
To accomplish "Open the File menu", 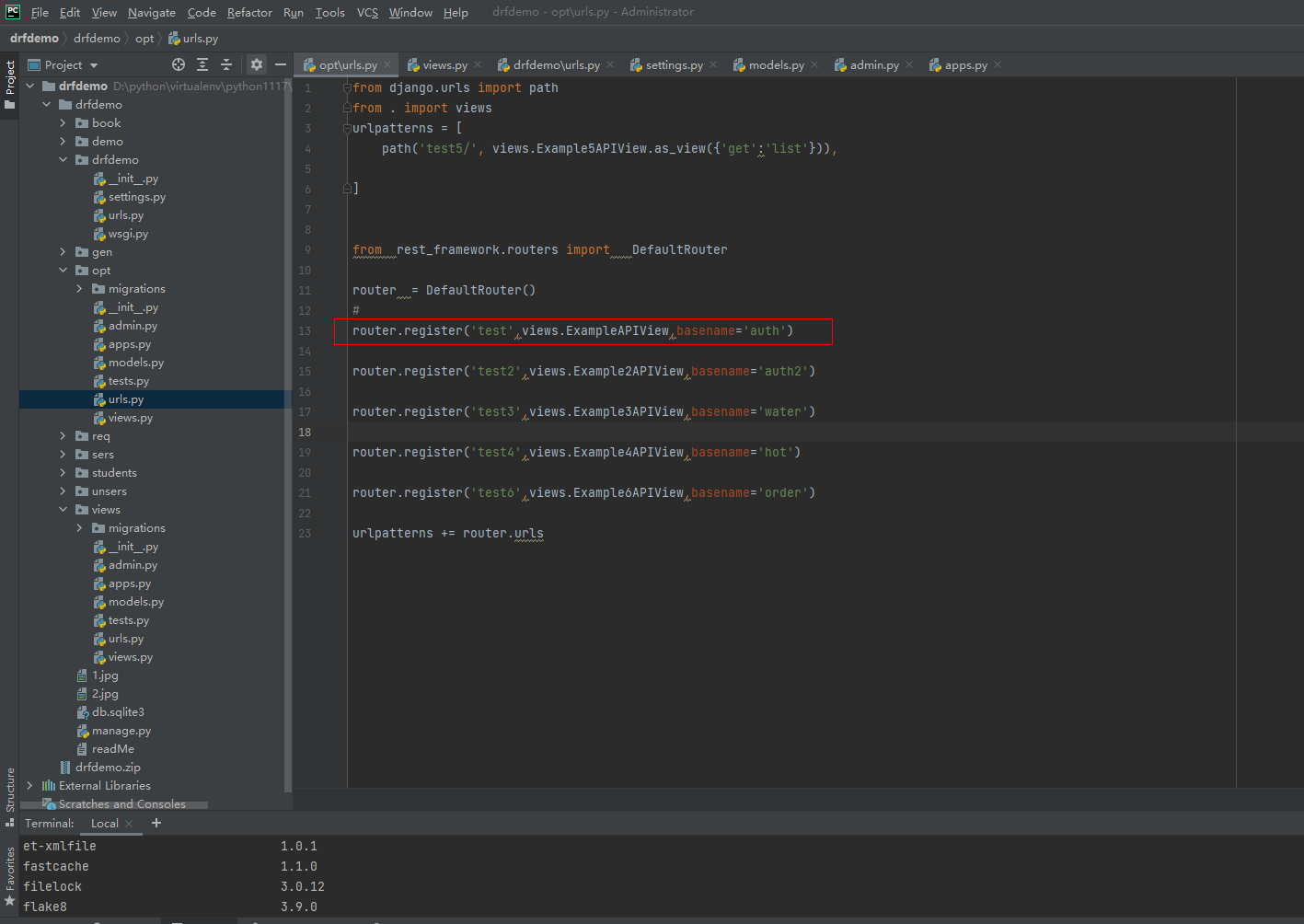I will point(40,12).
